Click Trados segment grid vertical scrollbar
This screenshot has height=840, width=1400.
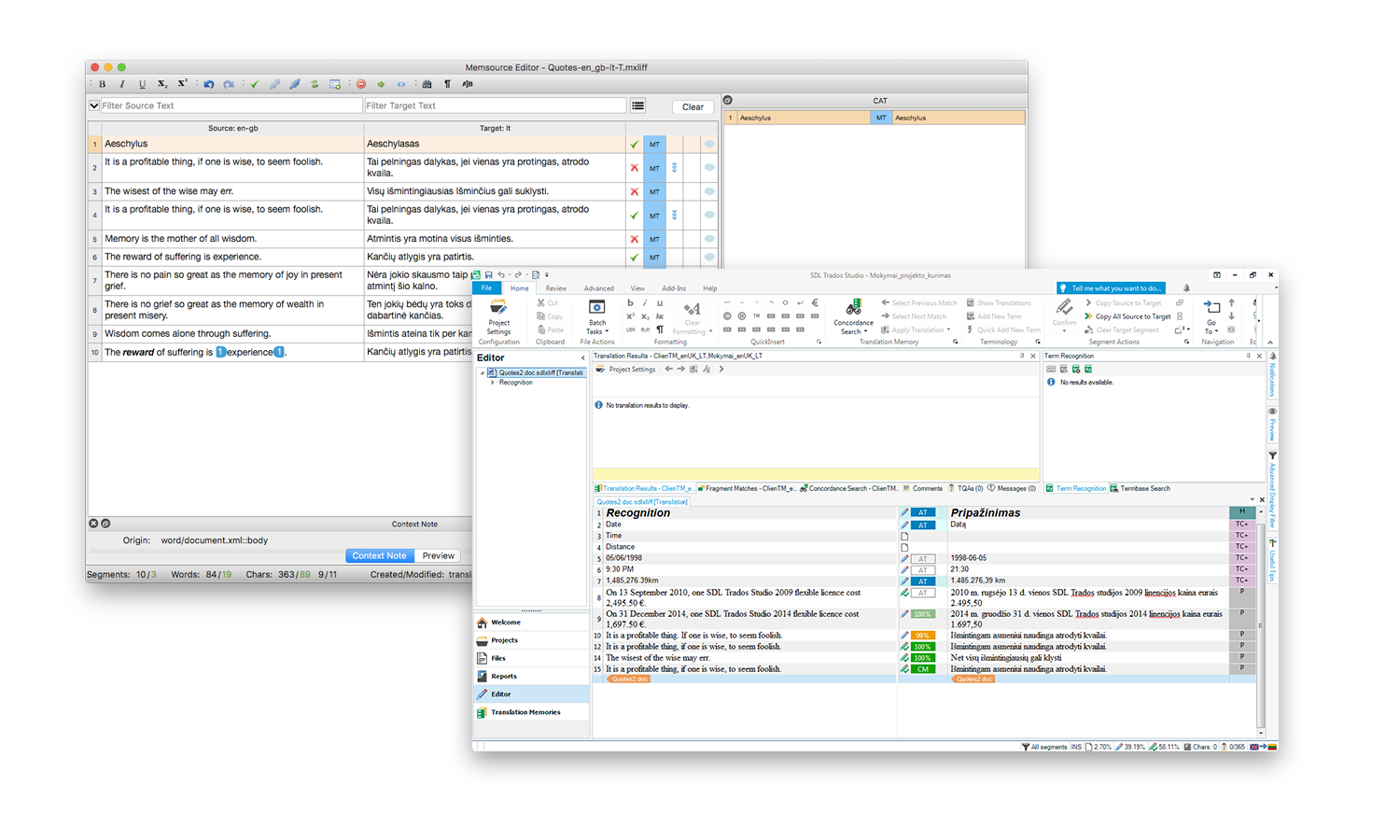point(1262,623)
